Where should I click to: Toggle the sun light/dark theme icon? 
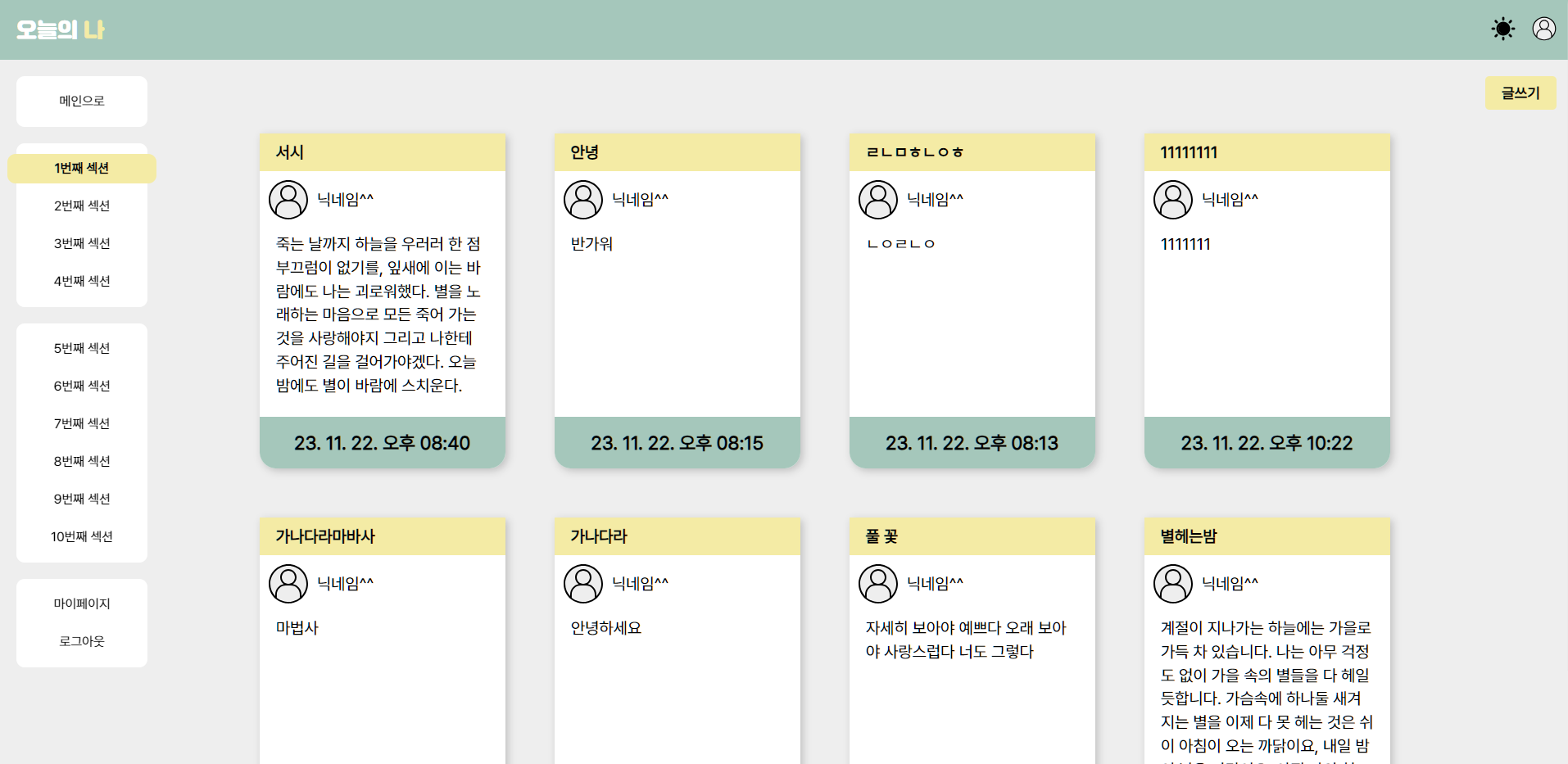tap(1503, 29)
